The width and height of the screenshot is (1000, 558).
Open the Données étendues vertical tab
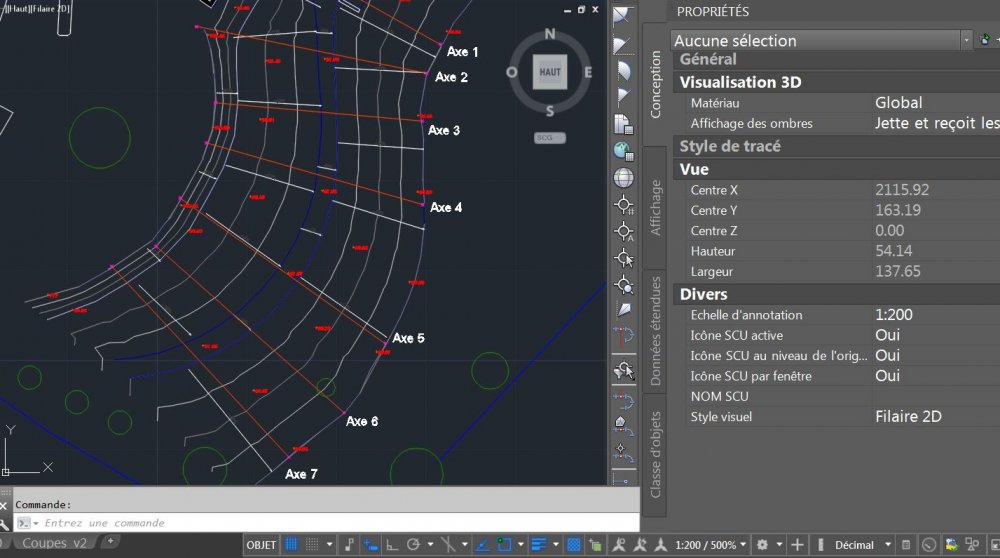[655, 331]
